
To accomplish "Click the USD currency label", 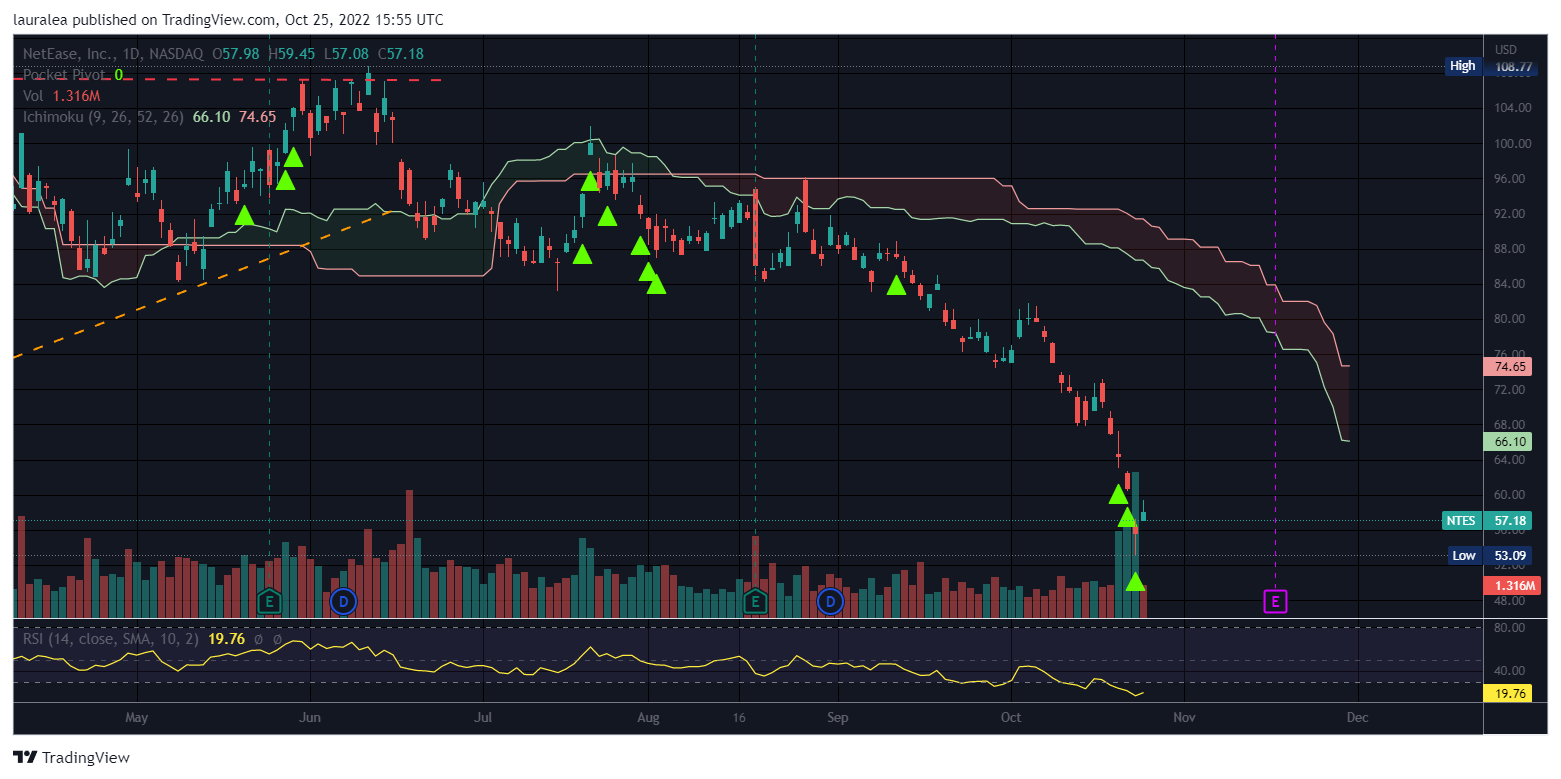I will click(1505, 49).
